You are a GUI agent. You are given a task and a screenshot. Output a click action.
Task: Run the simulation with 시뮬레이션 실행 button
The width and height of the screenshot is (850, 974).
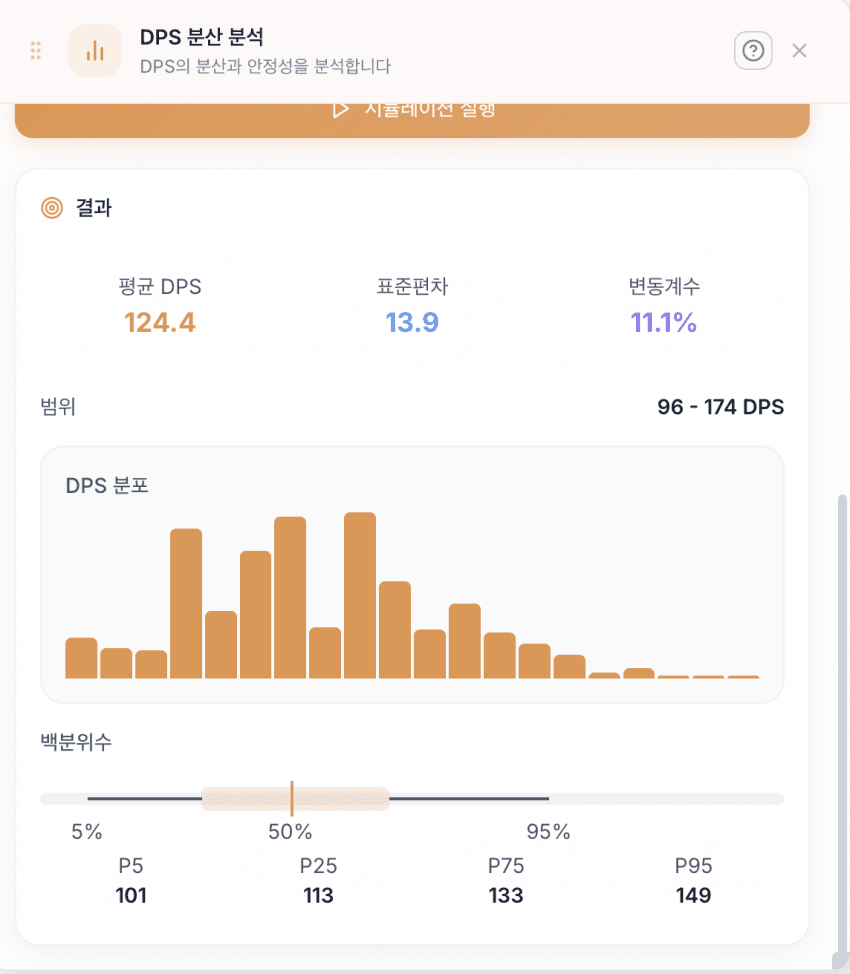click(x=412, y=115)
